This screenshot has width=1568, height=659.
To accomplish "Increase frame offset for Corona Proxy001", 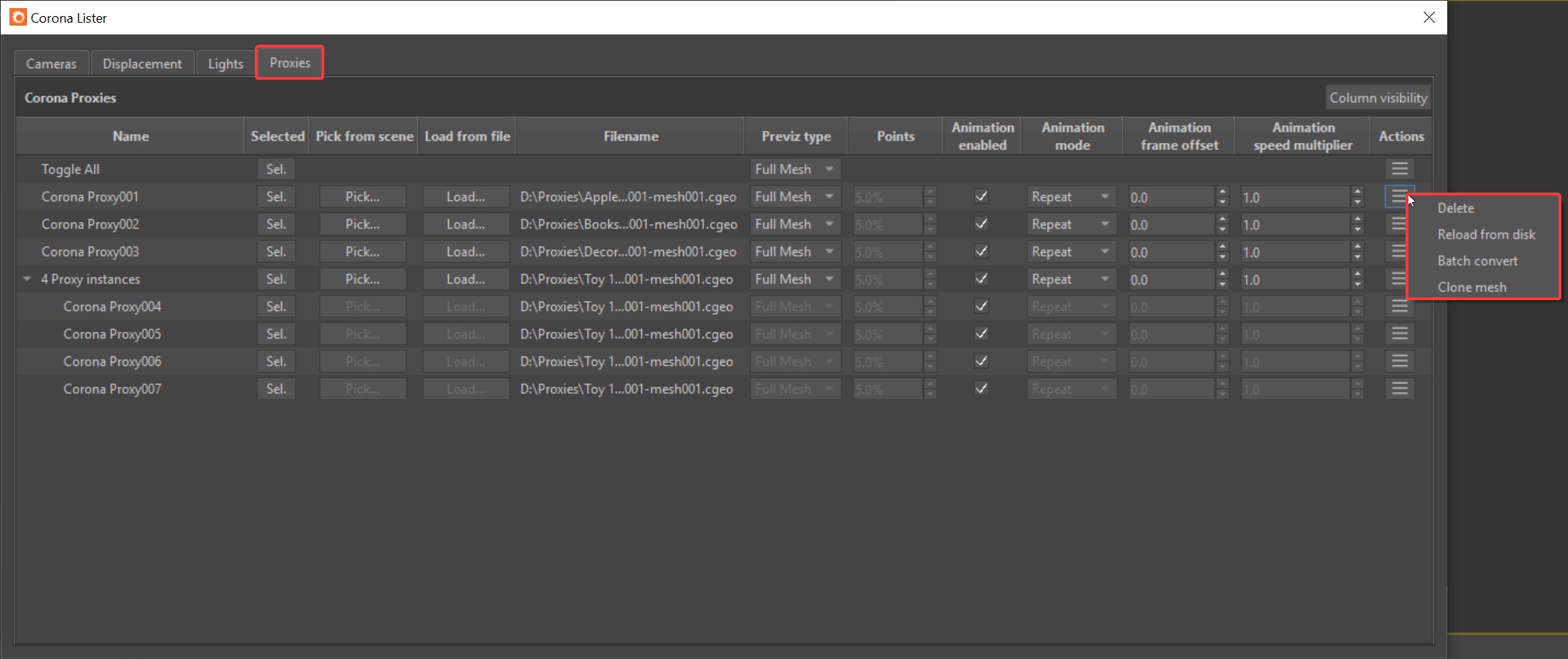I will [x=1222, y=192].
